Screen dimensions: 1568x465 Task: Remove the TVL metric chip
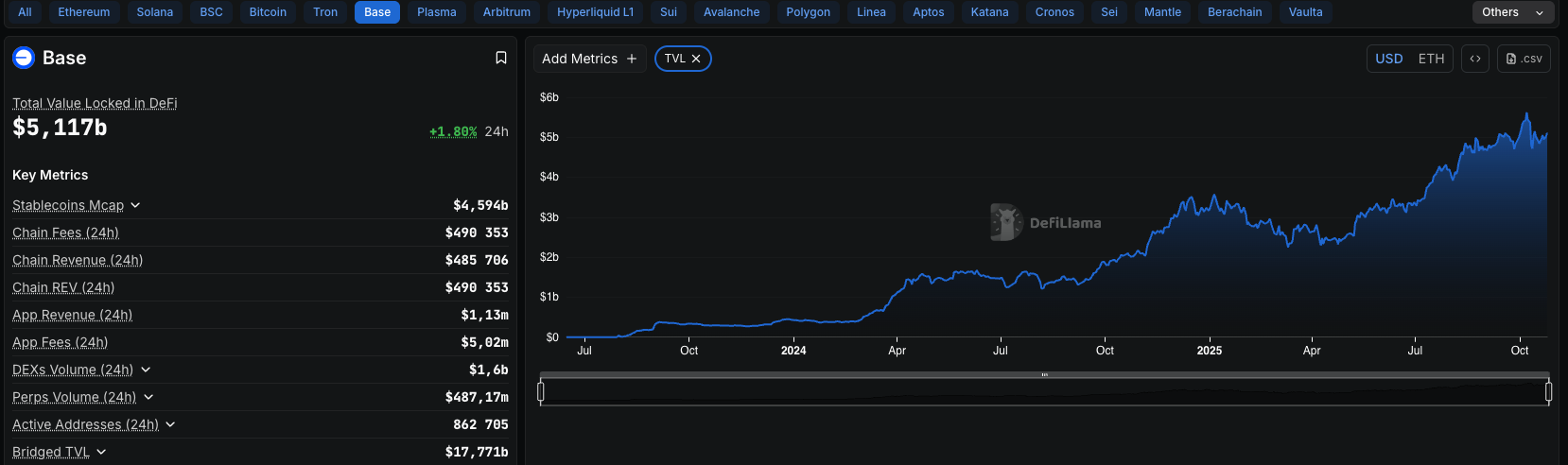696,59
